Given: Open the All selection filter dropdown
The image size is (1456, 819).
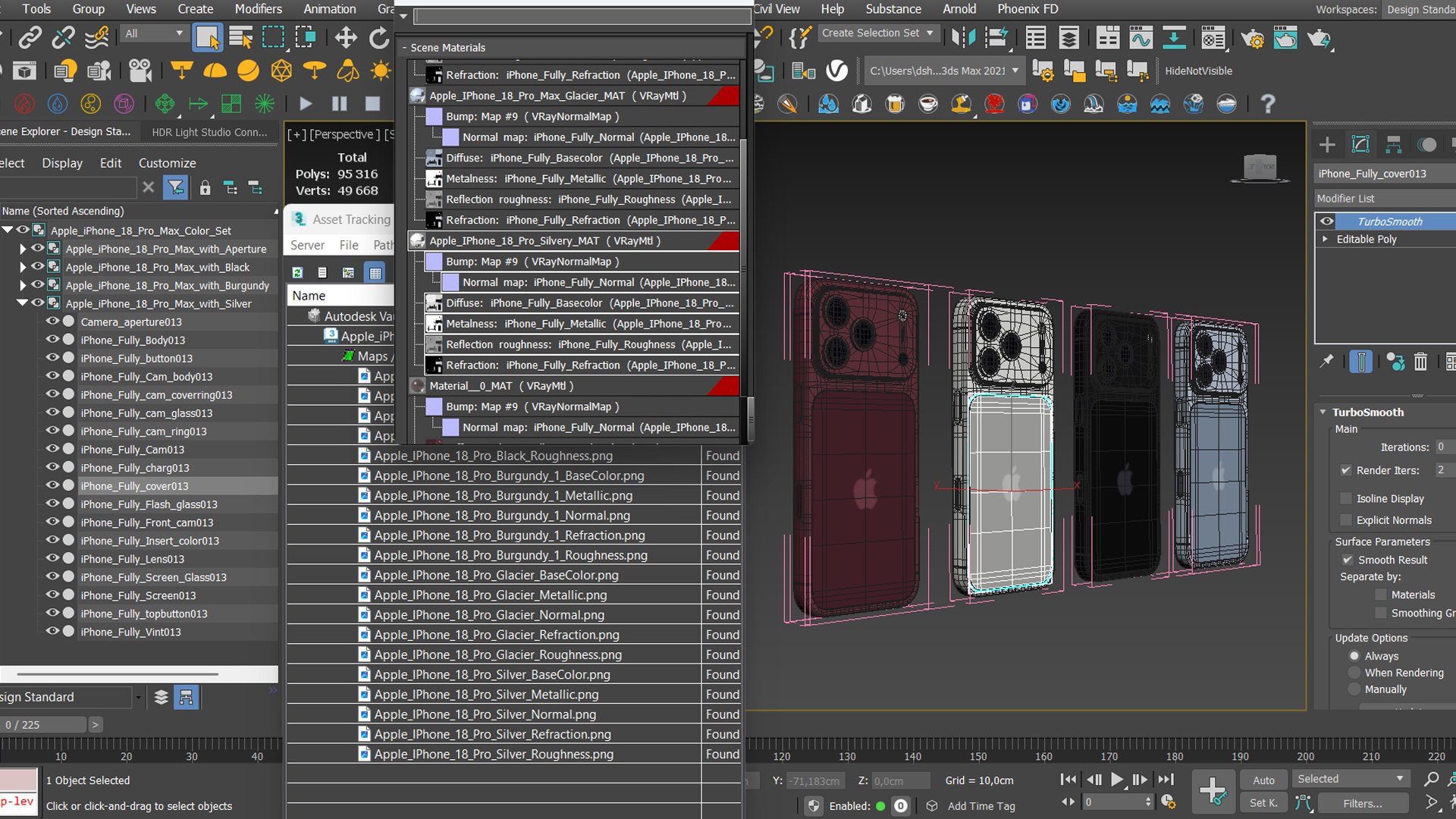Looking at the screenshot, I should click(x=155, y=33).
